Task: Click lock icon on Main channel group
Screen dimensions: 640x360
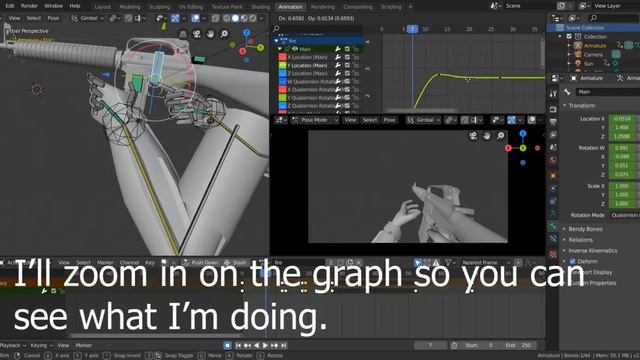Action: 356,49
